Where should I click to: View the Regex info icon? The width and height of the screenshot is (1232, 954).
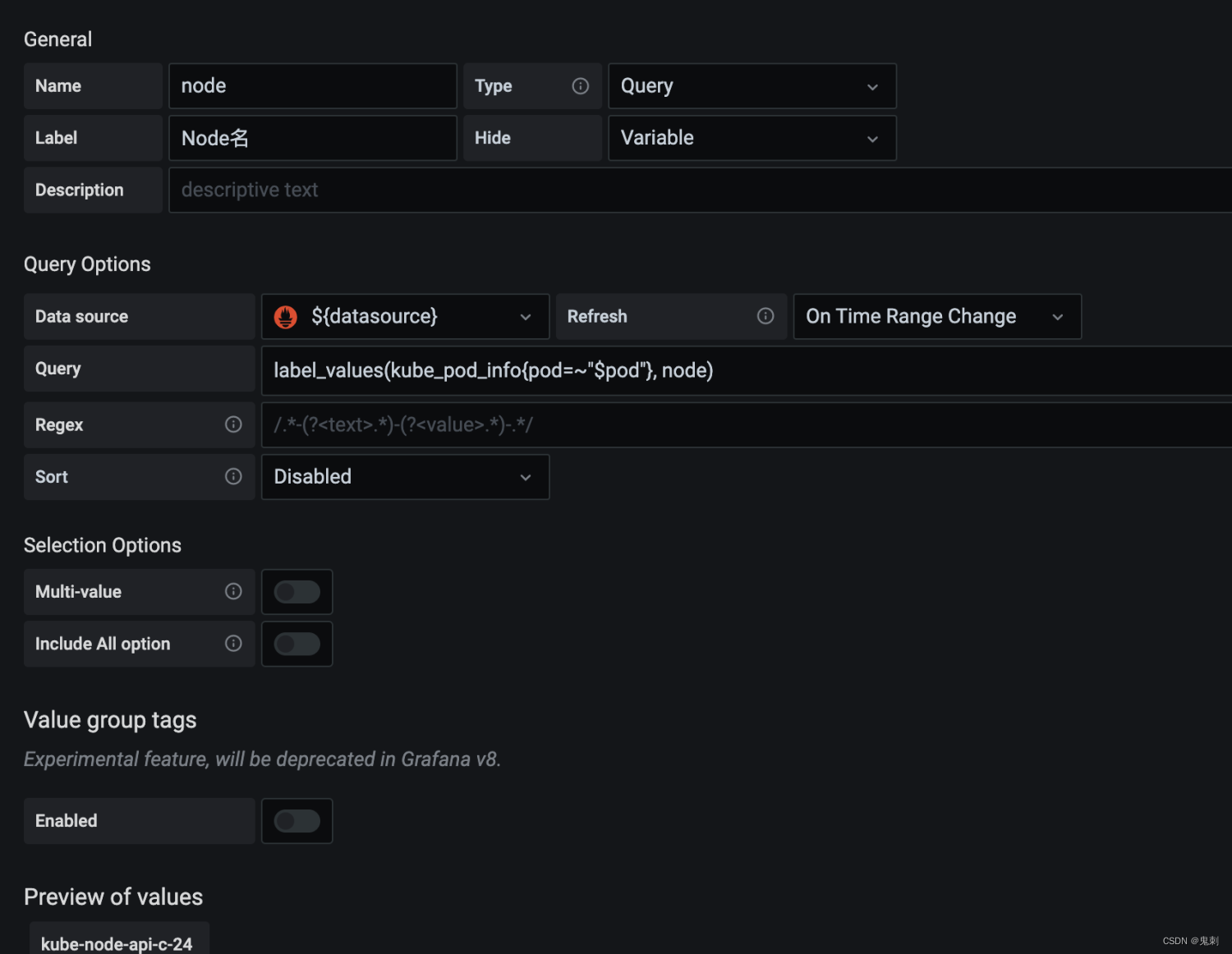click(x=233, y=424)
